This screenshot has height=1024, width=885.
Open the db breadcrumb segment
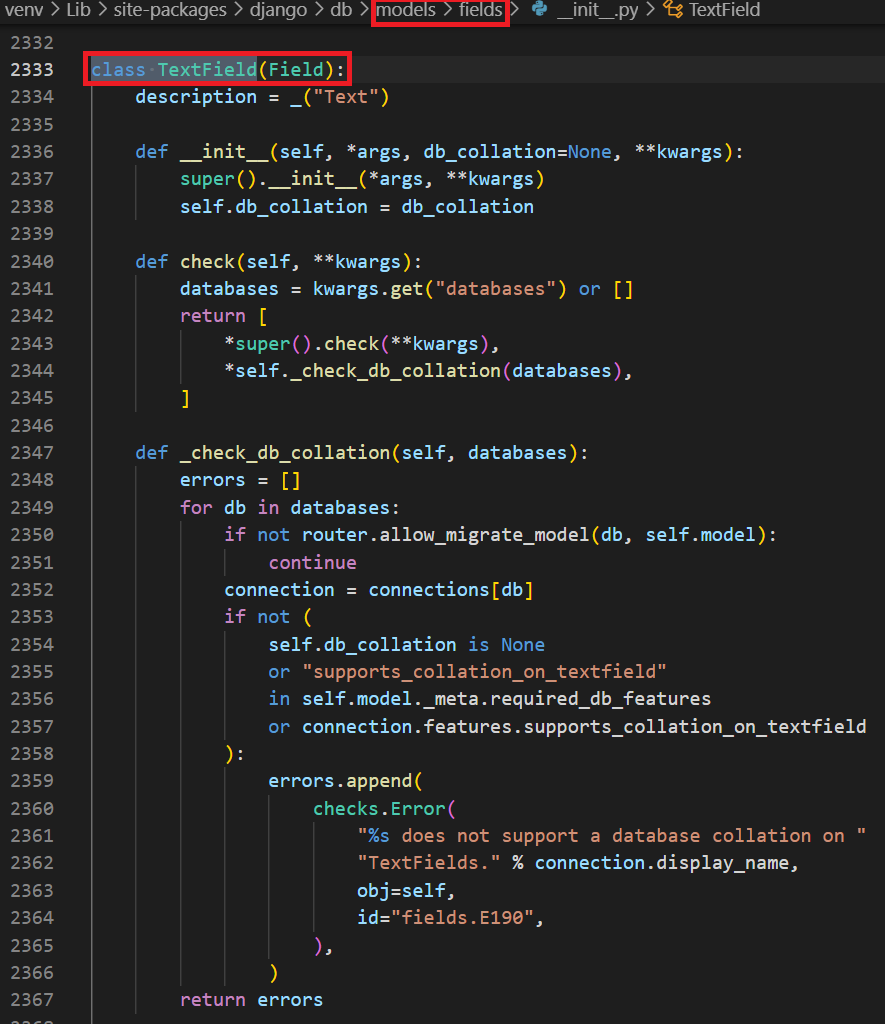click(342, 10)
